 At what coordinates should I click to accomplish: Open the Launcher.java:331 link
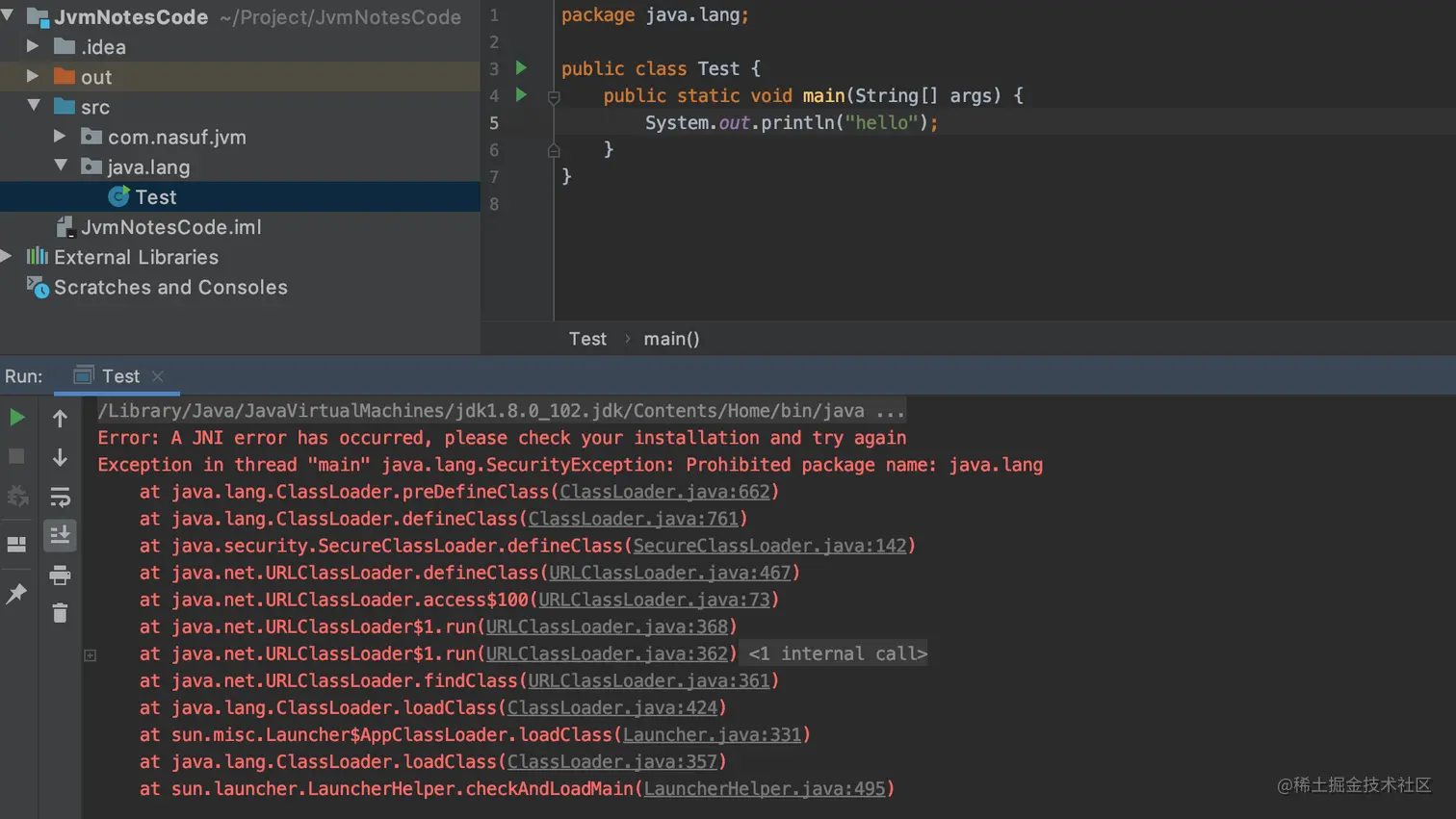pos(713,734)
